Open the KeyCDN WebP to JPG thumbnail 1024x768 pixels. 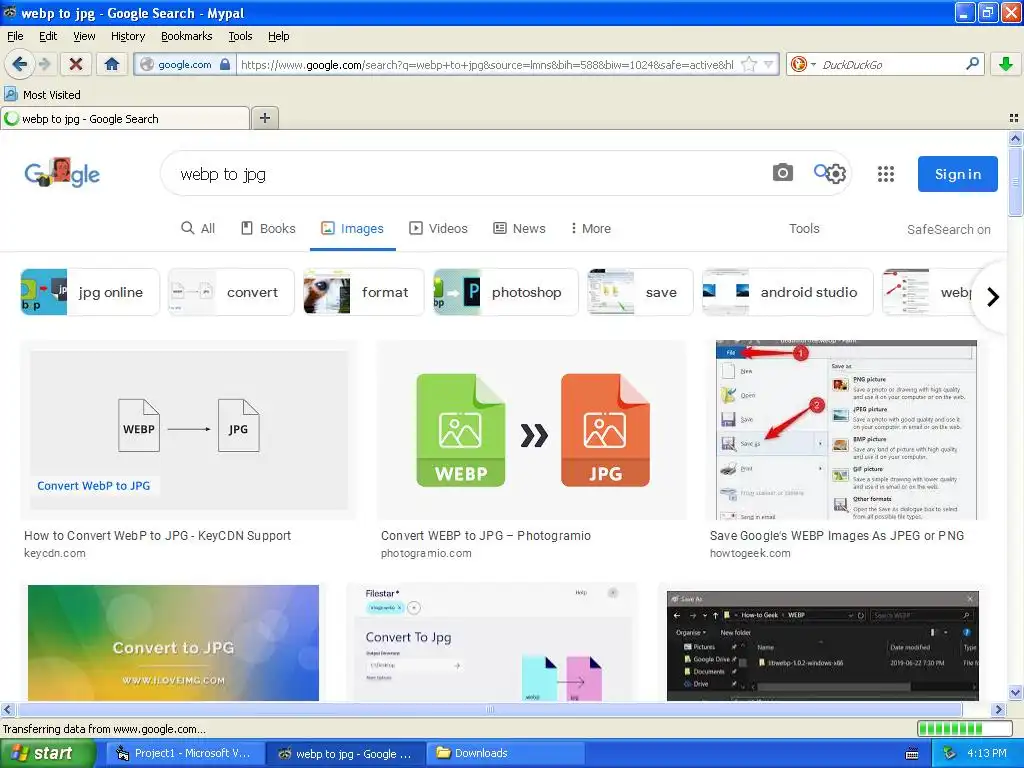pos(189,430)
